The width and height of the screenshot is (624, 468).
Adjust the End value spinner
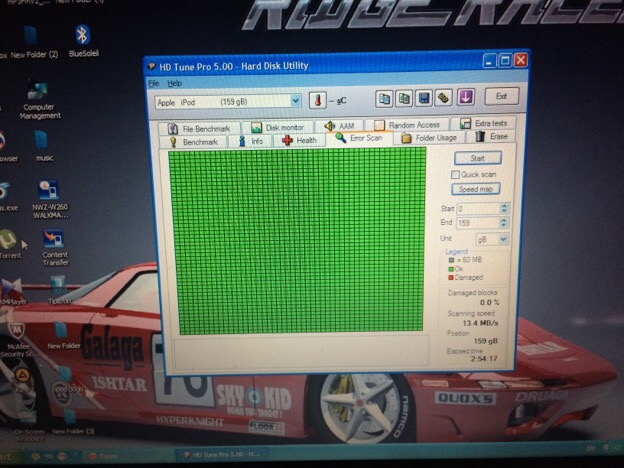pyautogui.click(x=504, y=223)
